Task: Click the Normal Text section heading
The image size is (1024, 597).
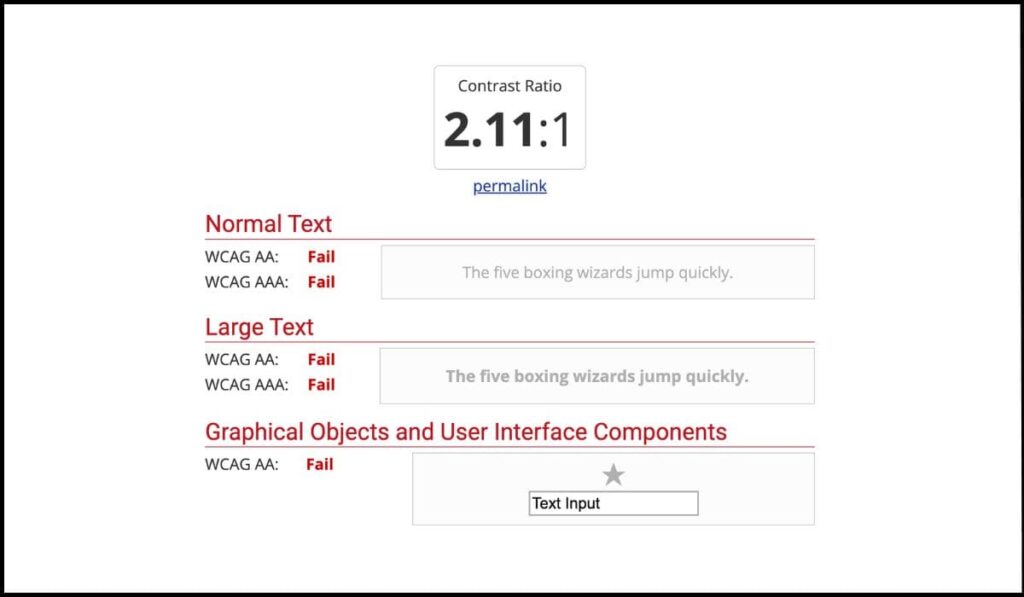Action: pos(268,224)
